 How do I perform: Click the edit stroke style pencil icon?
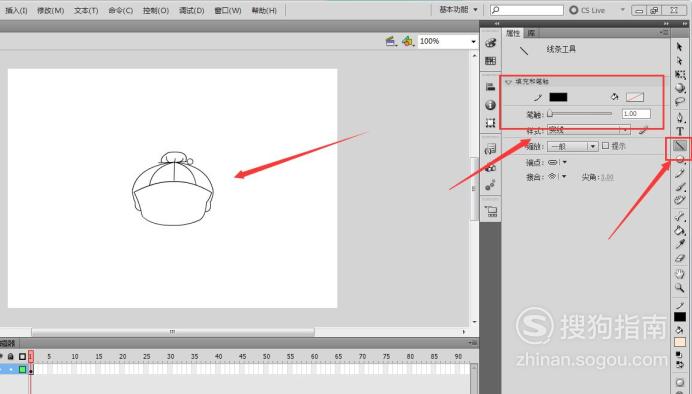[x=643, y=130]
